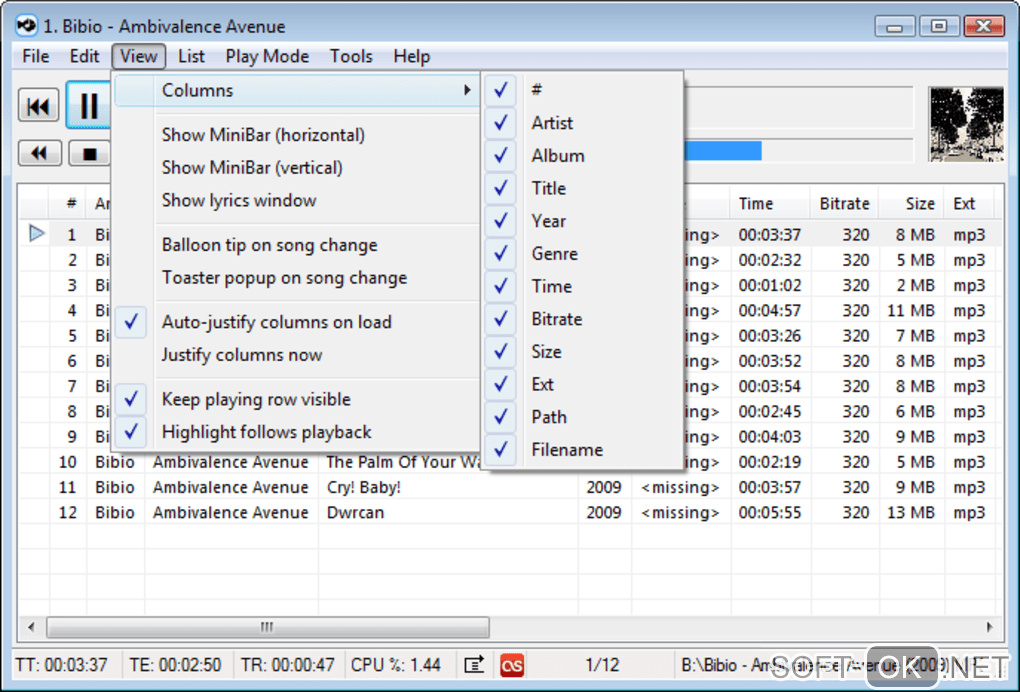
Task: Open the Help menu
Action: click(412, 57)
